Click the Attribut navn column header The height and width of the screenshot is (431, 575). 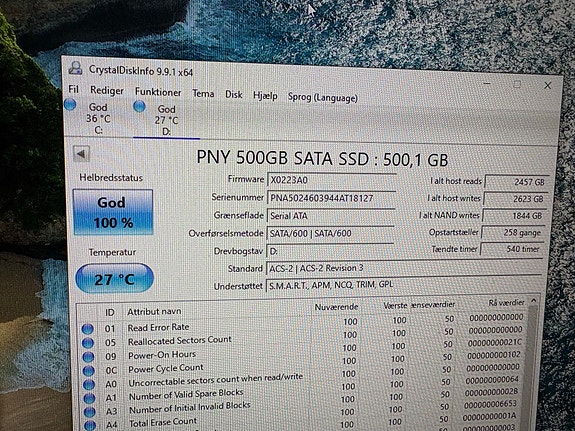click(154, 311)
